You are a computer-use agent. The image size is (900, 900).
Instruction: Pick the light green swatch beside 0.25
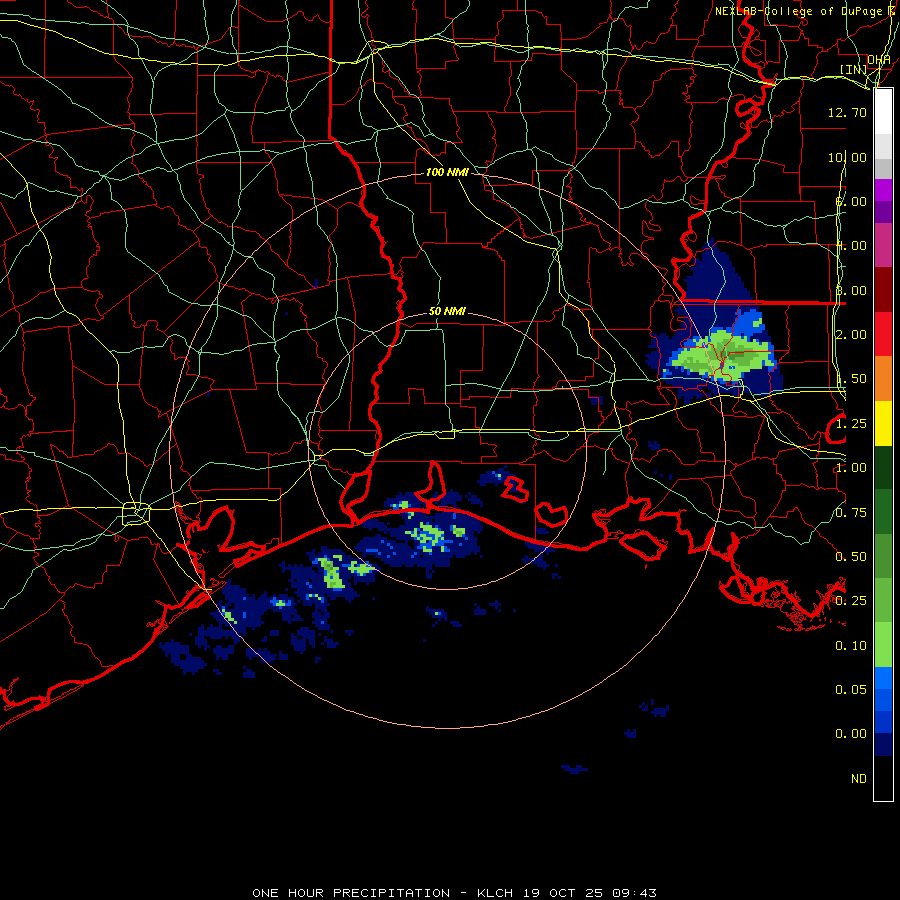883,600
